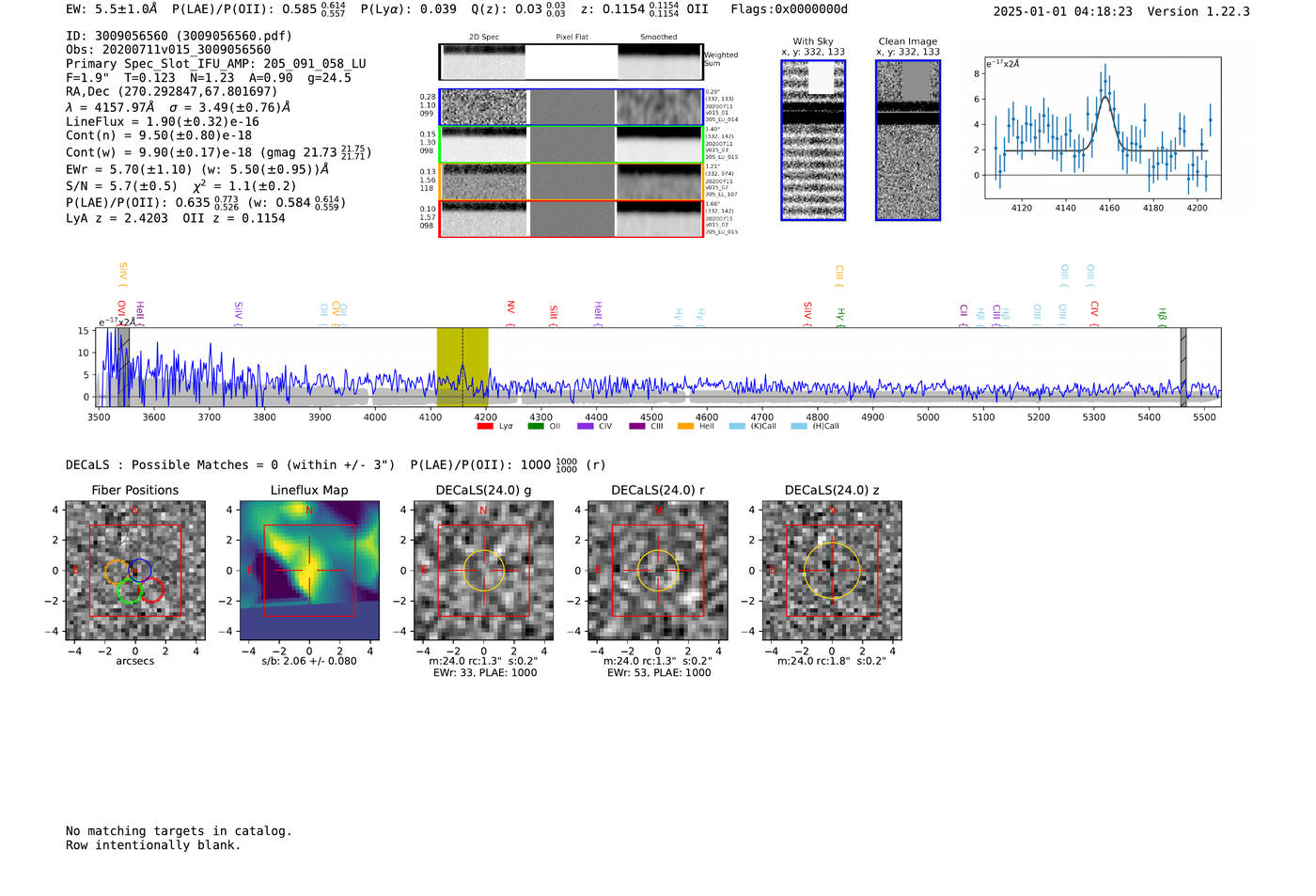
Task: Click 'No matching targets in catalog.' text
Action: pos(179,831)
